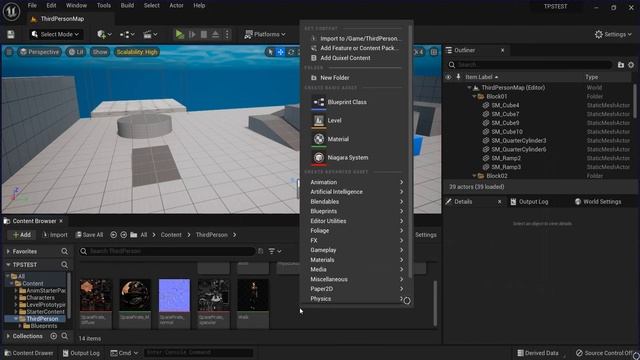Activate the select objects arrow tool
Image resolution: width=640 pixels, height=360 pixels.
coord(270,52)
